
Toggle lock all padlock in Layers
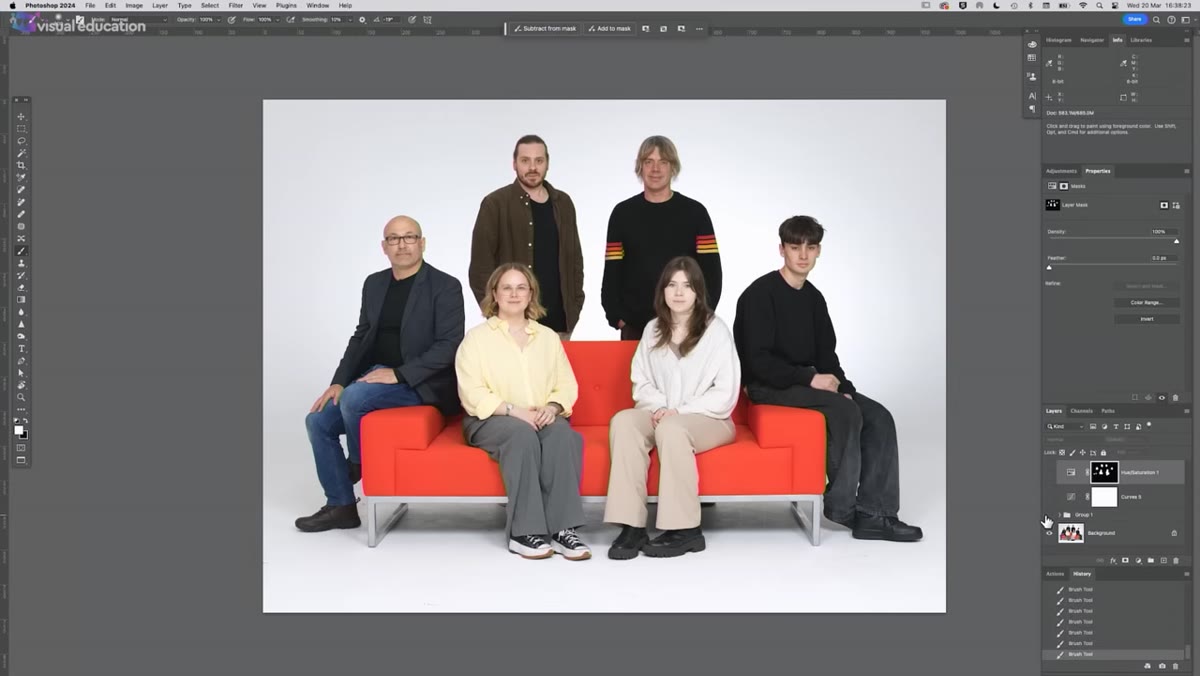tap(1103, 452)
